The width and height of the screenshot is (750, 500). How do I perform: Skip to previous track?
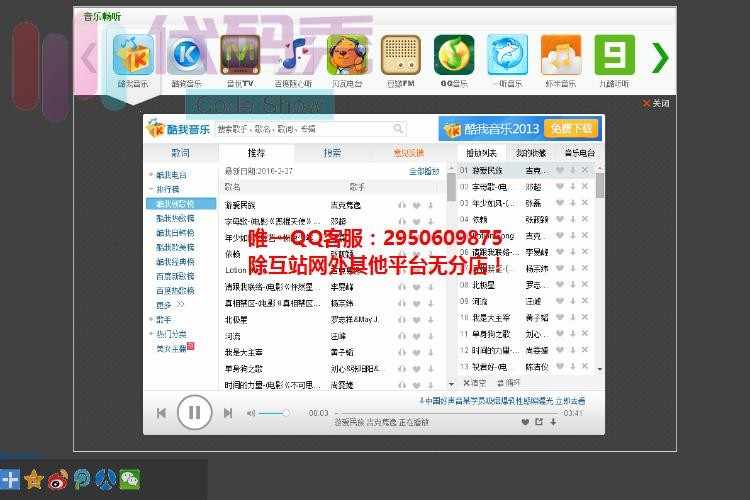(161, 413)
